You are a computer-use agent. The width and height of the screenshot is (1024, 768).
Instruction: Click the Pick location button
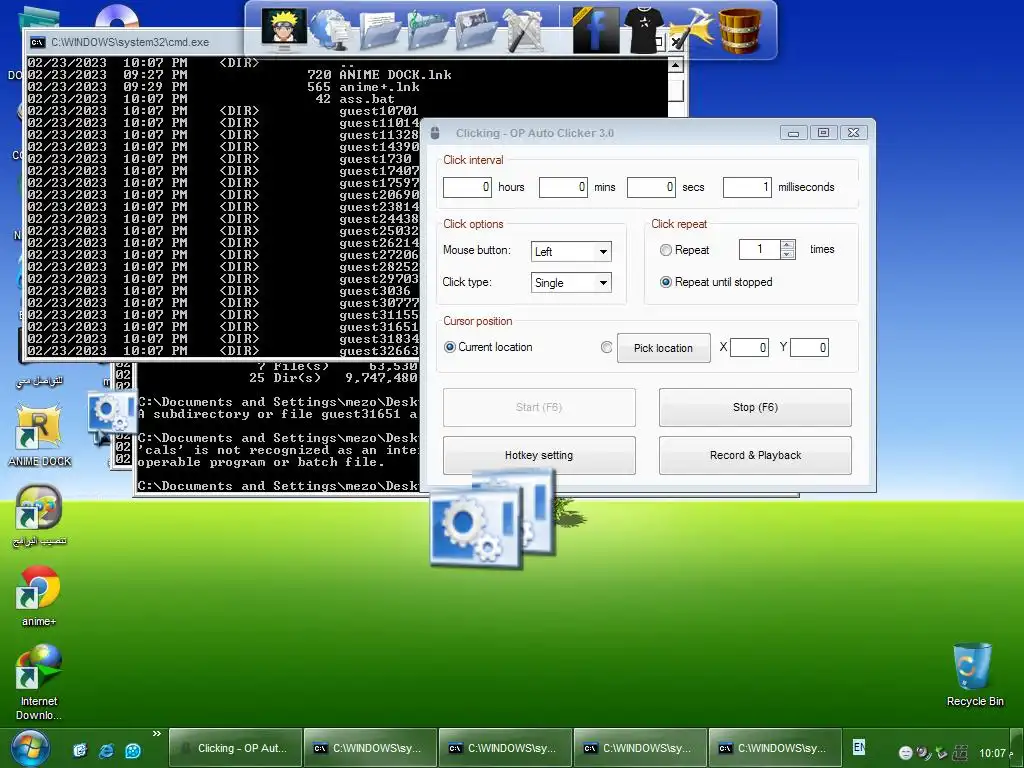click(664, 348)
